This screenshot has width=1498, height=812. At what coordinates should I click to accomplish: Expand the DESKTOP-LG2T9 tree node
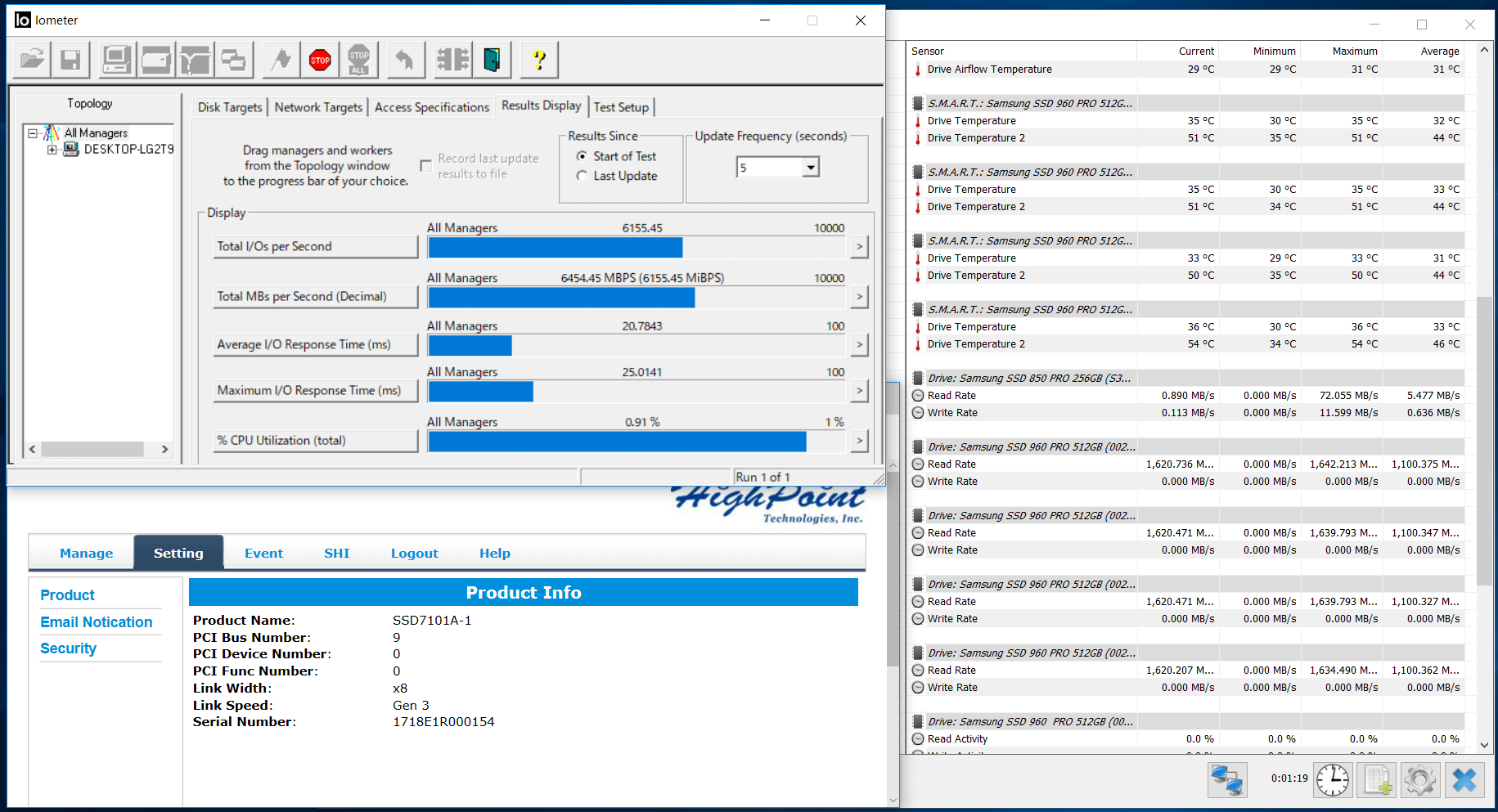point(52,150)
